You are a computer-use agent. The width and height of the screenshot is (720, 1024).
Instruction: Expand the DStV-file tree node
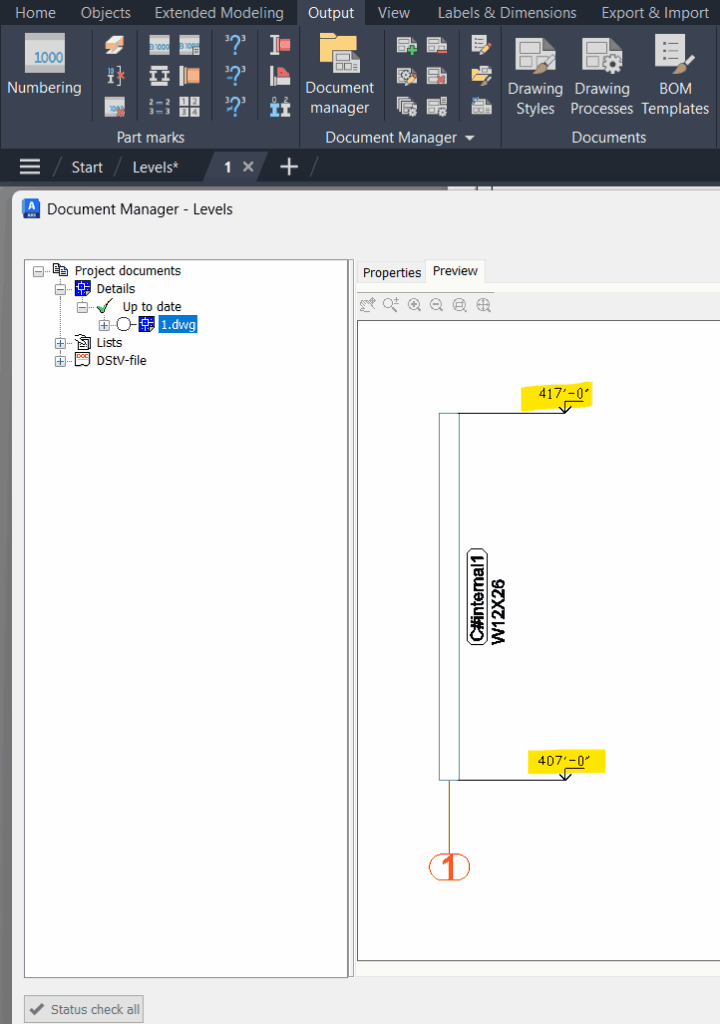pos(61,361)
